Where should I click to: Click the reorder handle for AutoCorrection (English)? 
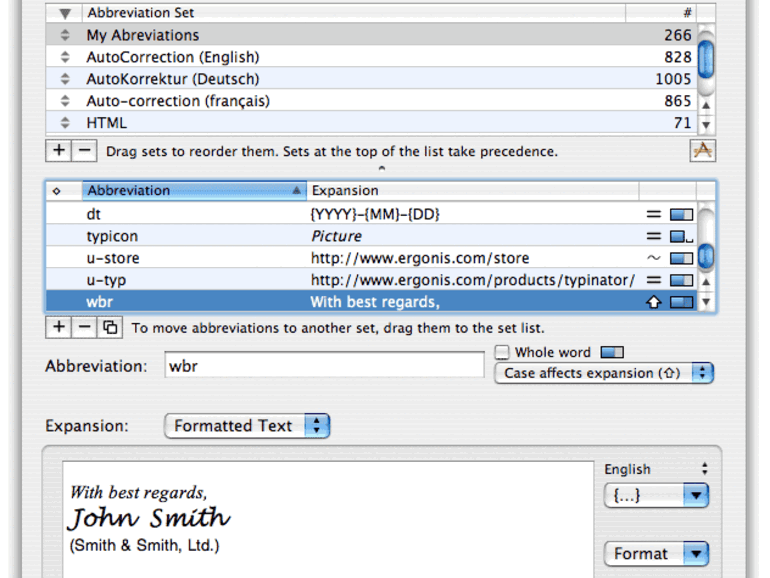pyautogui.click(x=65, y=57)
